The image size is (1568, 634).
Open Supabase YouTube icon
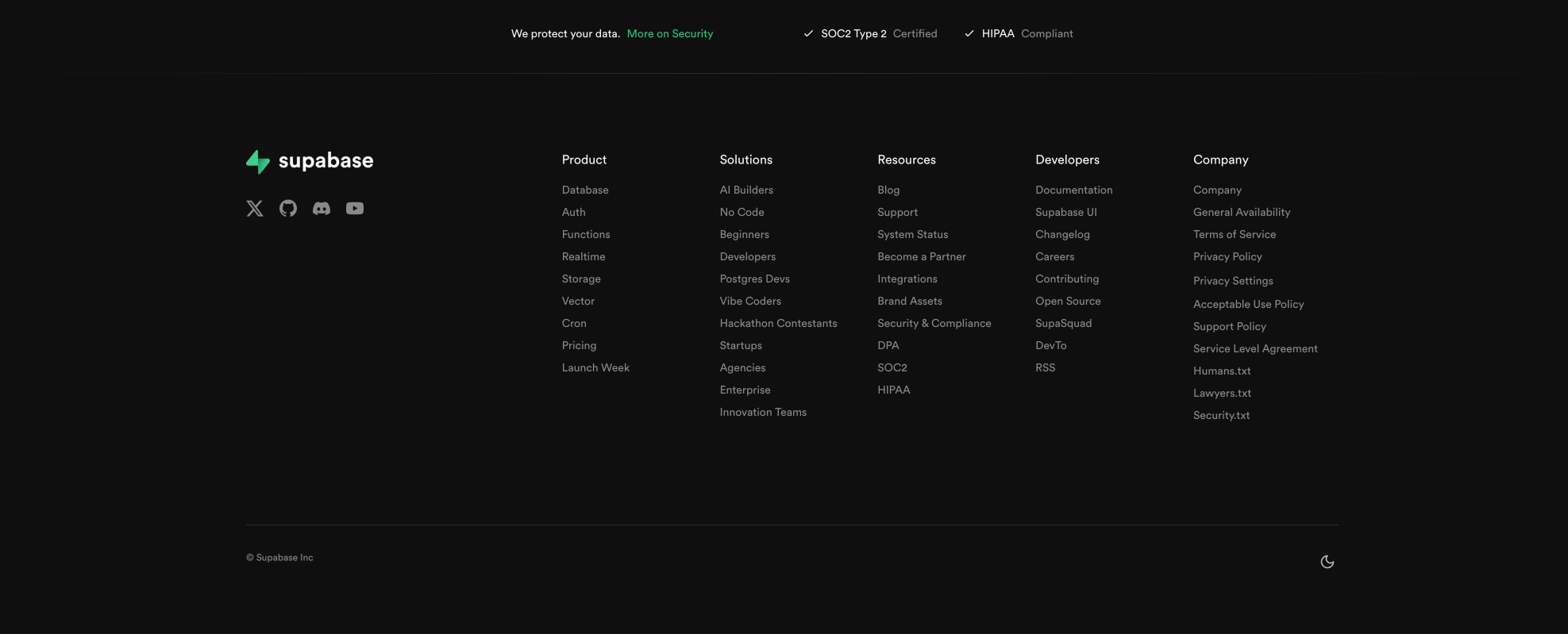(x=355, y=209)
